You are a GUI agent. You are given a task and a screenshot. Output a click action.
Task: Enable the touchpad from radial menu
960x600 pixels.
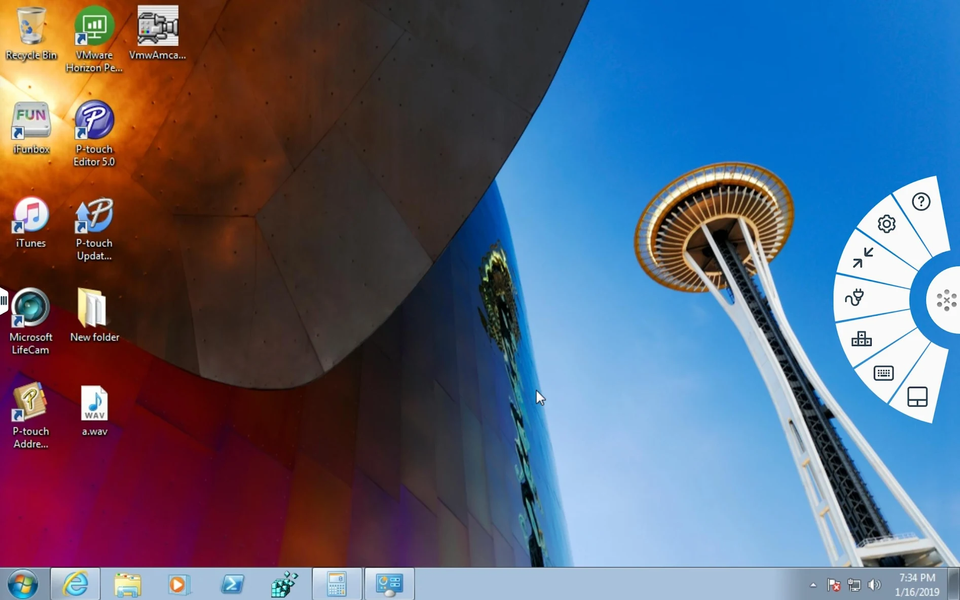tap(917, 398)
